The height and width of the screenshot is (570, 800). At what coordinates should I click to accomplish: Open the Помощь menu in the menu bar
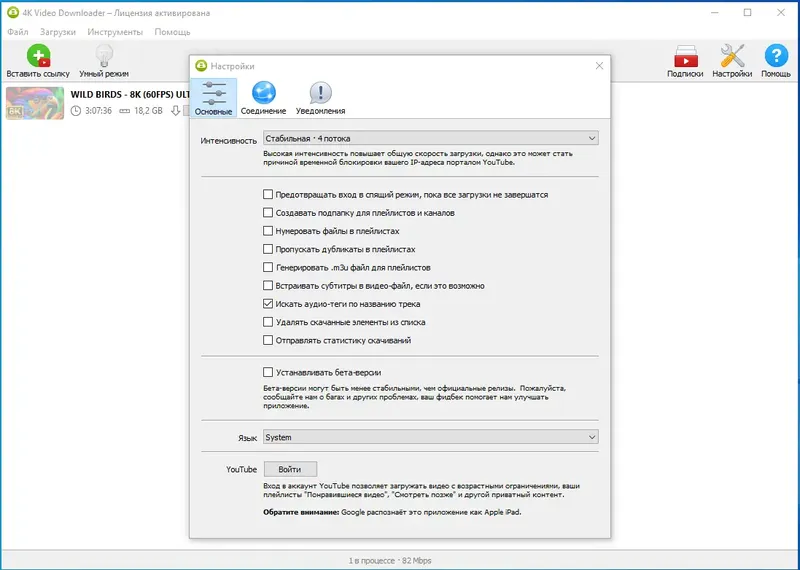pyautogui.click(x=172, y=32)
